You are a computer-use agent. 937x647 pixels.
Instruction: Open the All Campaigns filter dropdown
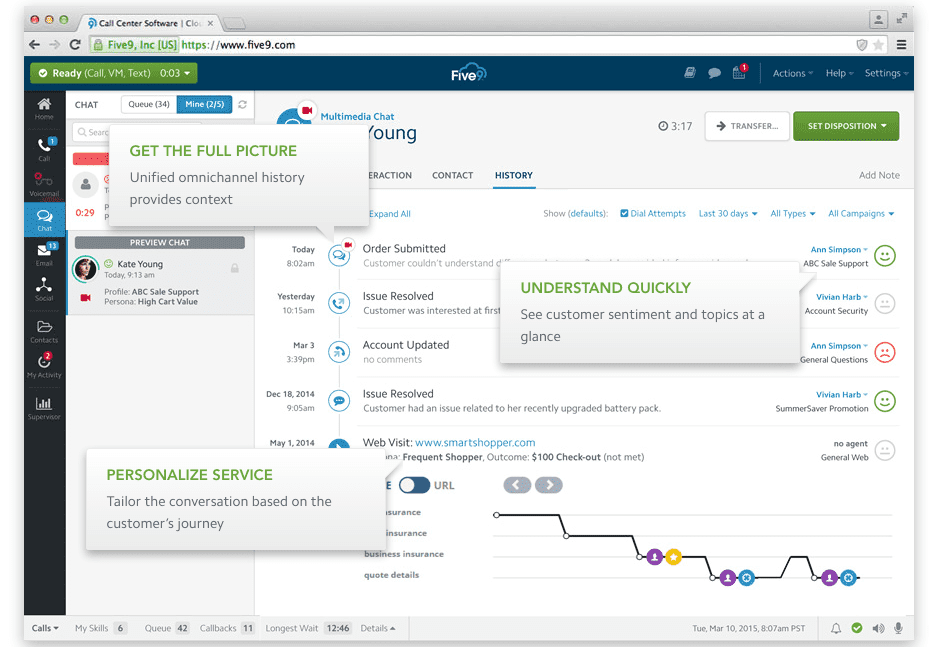860,213
